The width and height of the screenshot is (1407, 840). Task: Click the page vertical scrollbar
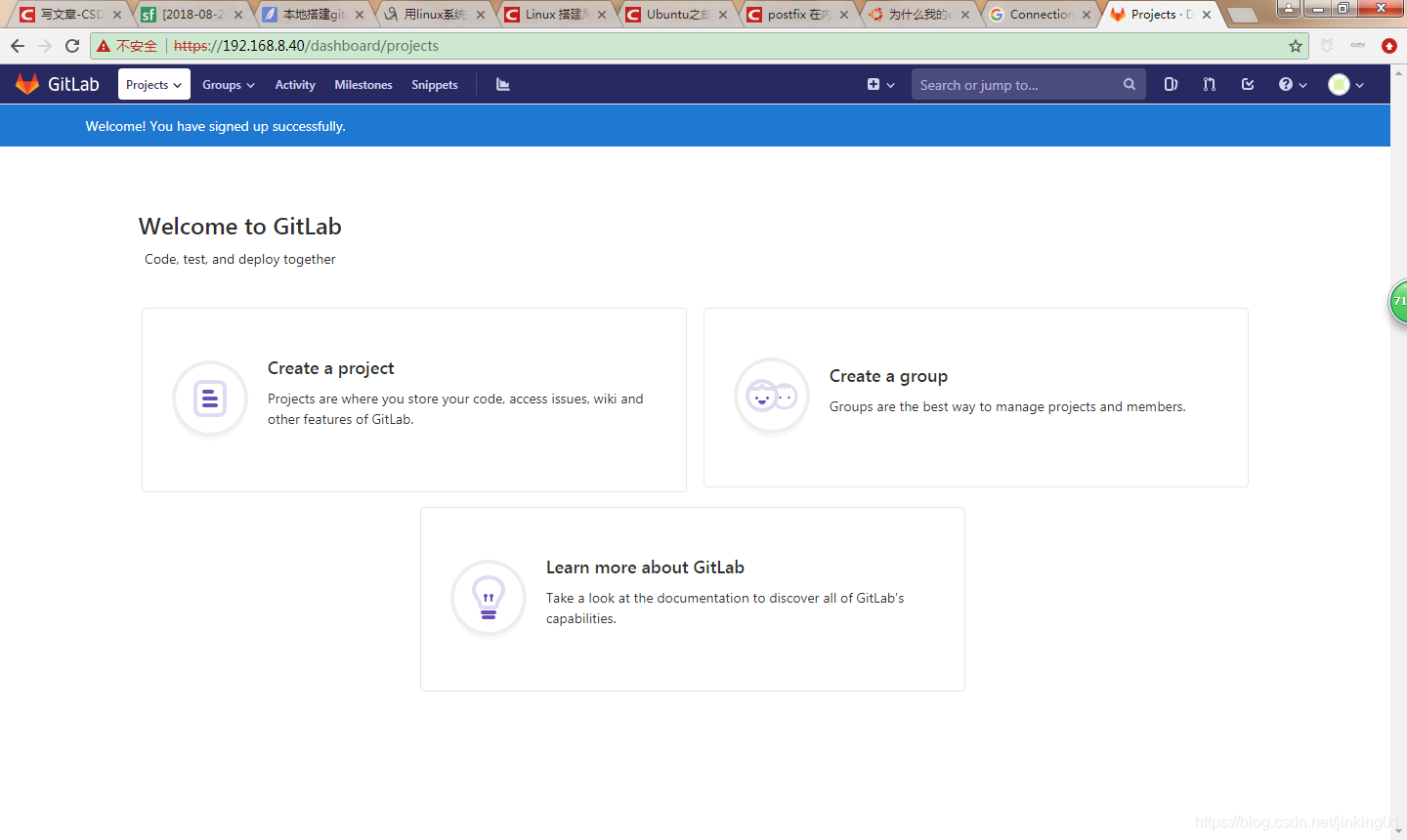[1398, 452]
